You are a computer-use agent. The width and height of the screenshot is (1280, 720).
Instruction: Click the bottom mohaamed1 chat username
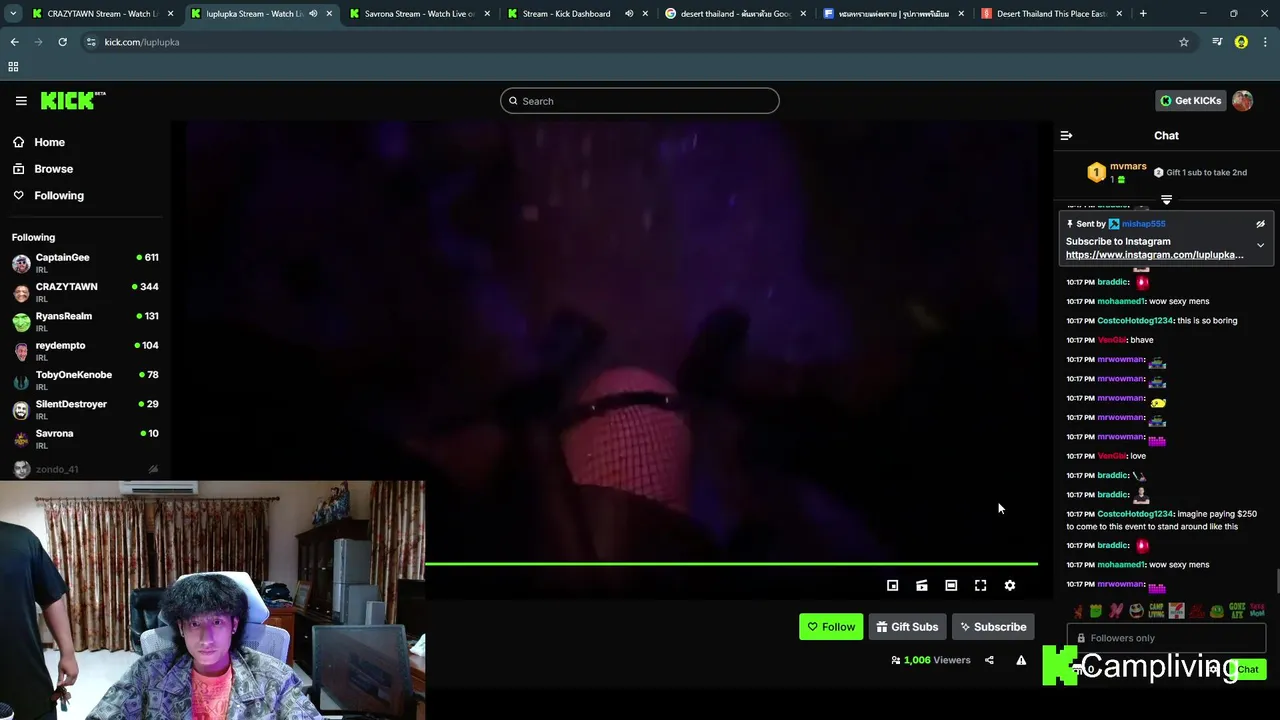coord(1121,565)
